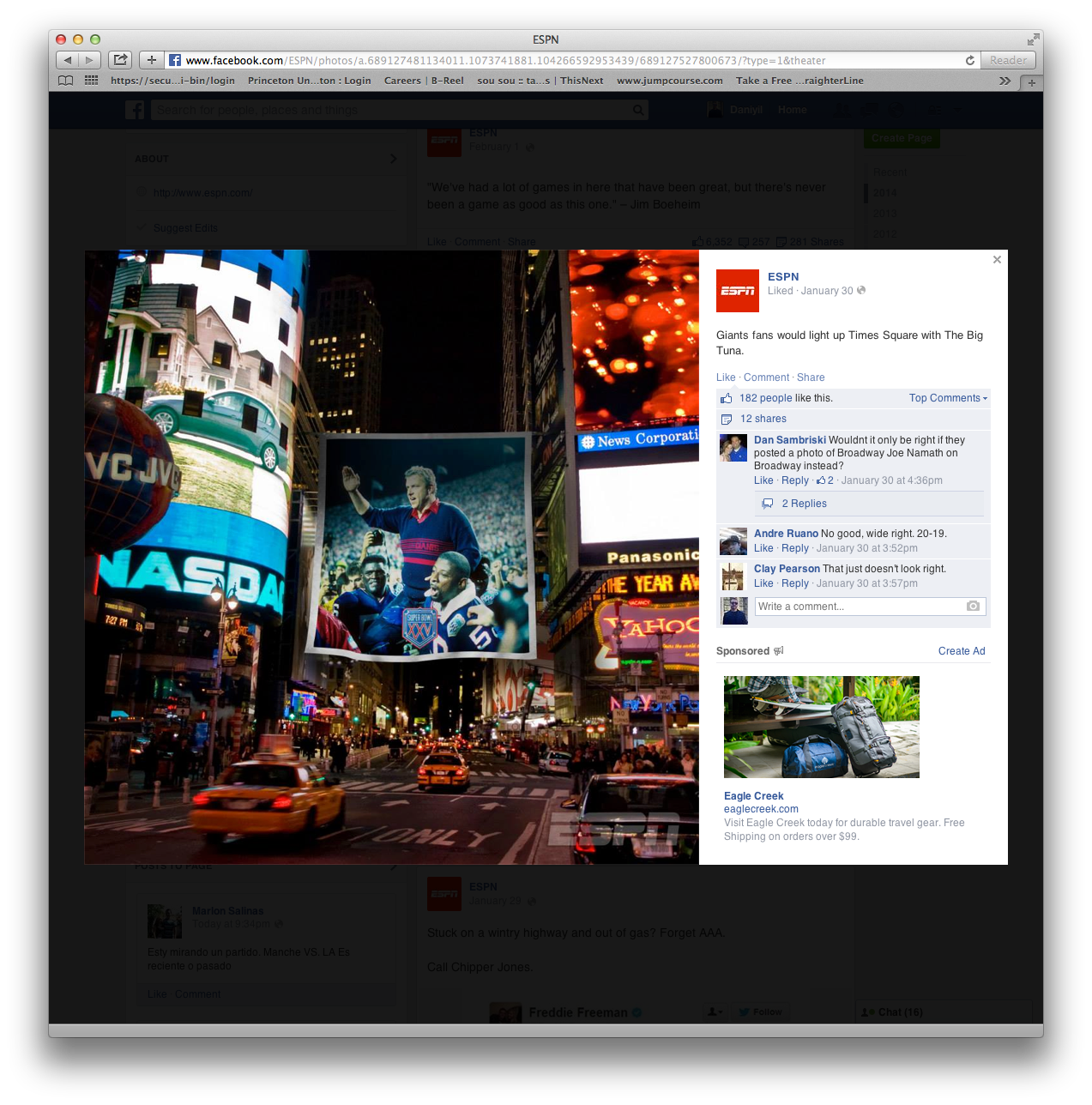Open Clay Pearson's profile name link

(x=787, y=569)
